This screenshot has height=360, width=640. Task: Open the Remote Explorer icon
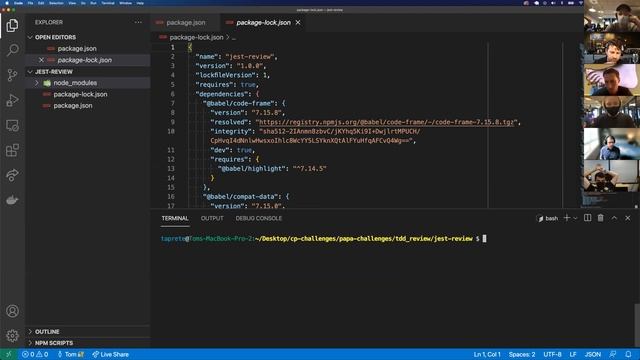[x=12, y=125]
